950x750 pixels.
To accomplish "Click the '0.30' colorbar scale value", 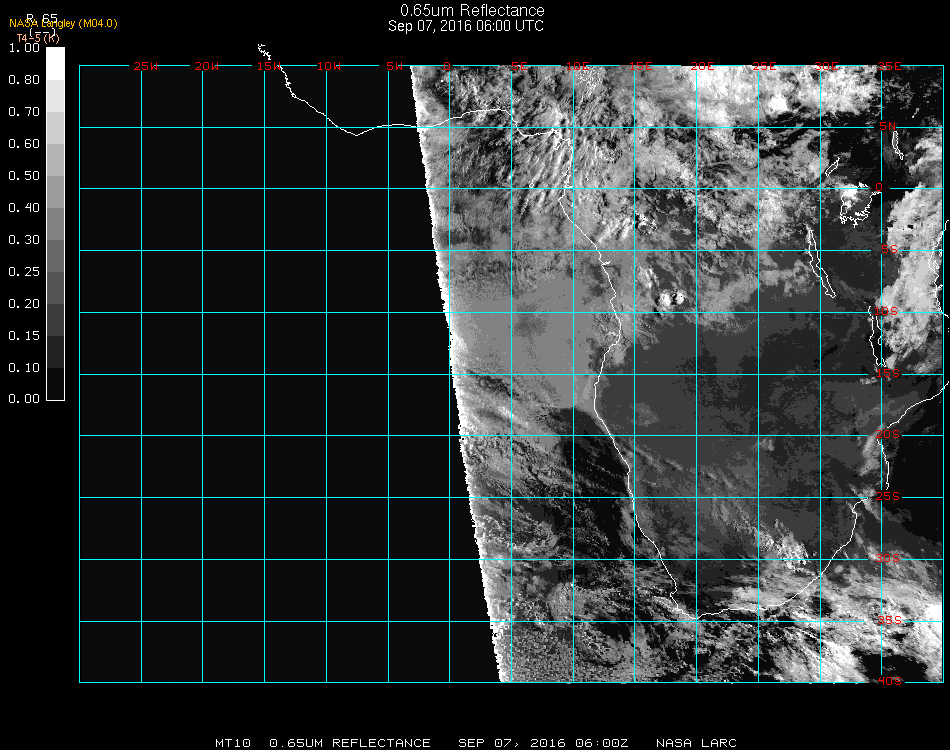I will pyautogui.click(x=24, y=240).
